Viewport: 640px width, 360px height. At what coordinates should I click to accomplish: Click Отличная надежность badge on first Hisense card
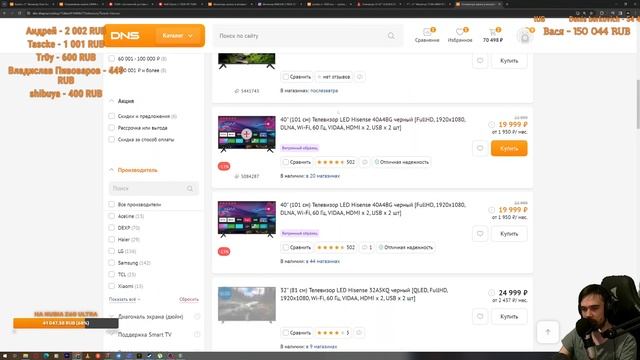(x=402, y=162)
